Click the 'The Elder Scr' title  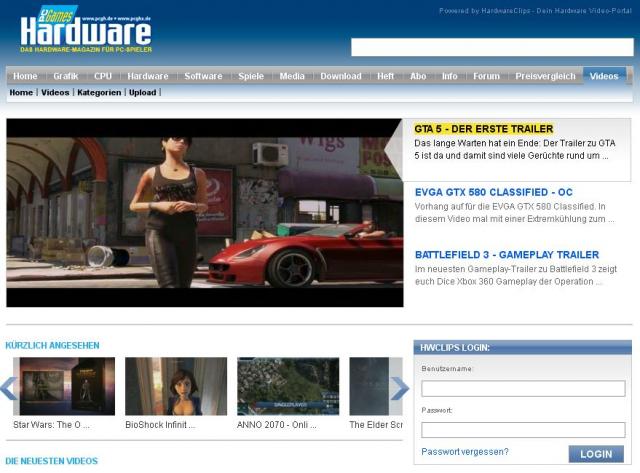(376, 425)
